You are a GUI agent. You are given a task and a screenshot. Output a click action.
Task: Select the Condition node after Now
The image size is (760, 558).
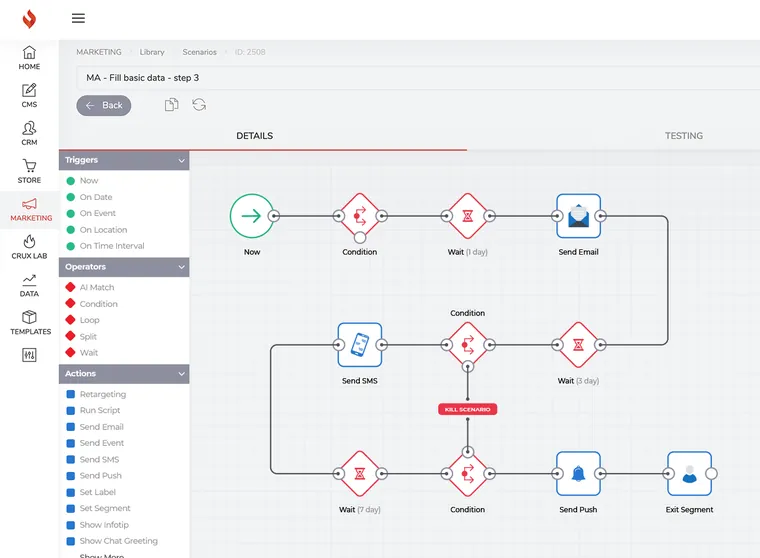click(360, 216)
